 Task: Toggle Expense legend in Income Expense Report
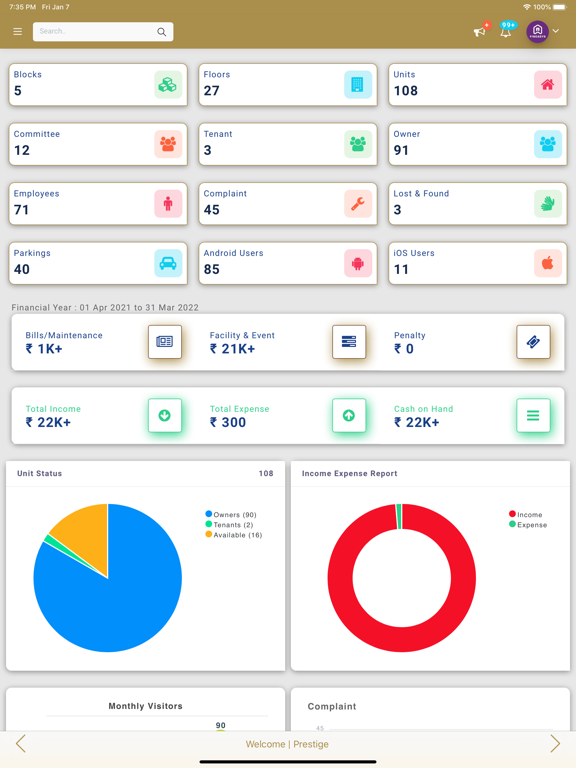tap(528, 525)
